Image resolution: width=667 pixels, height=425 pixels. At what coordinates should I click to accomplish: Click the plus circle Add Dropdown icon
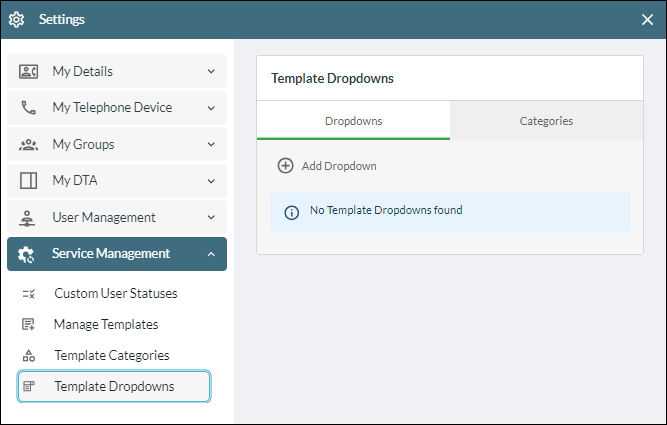(285, 166)
